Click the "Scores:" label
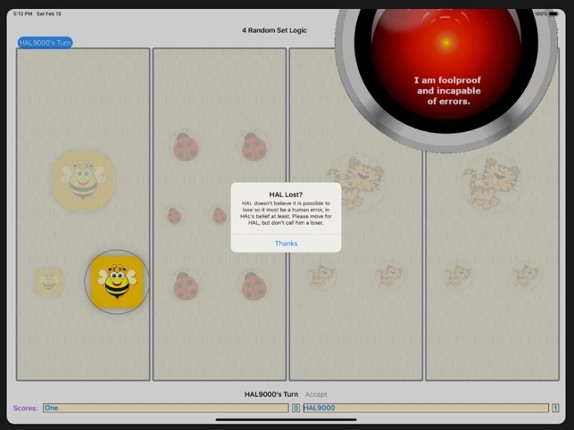This screenshot has height=430, width=574. pyautogui.click(x=25, y=408)
